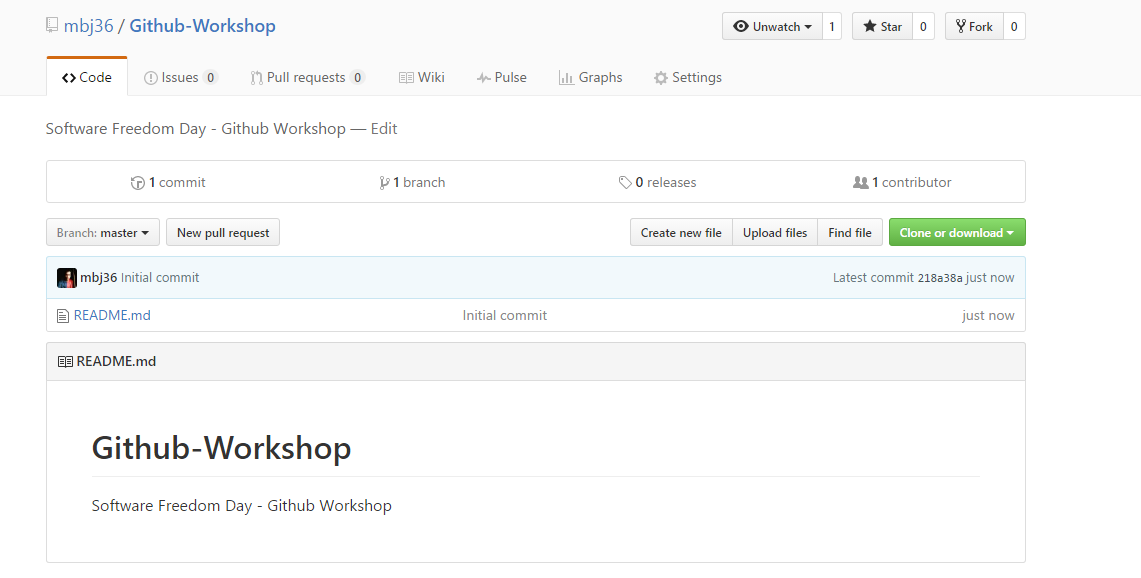Click the README paragraph Software Freedom Day text

242,505
